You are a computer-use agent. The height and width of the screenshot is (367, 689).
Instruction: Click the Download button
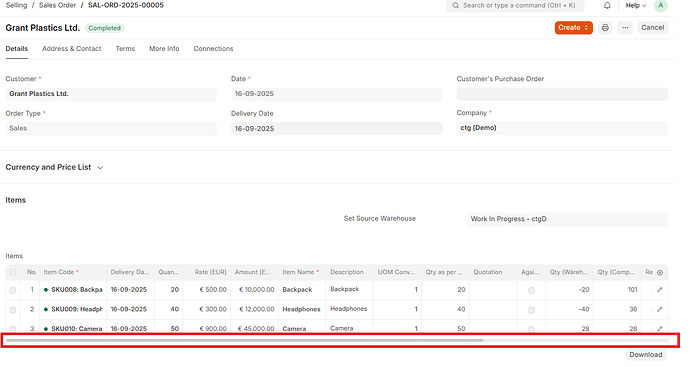click(x=645, y=355)
